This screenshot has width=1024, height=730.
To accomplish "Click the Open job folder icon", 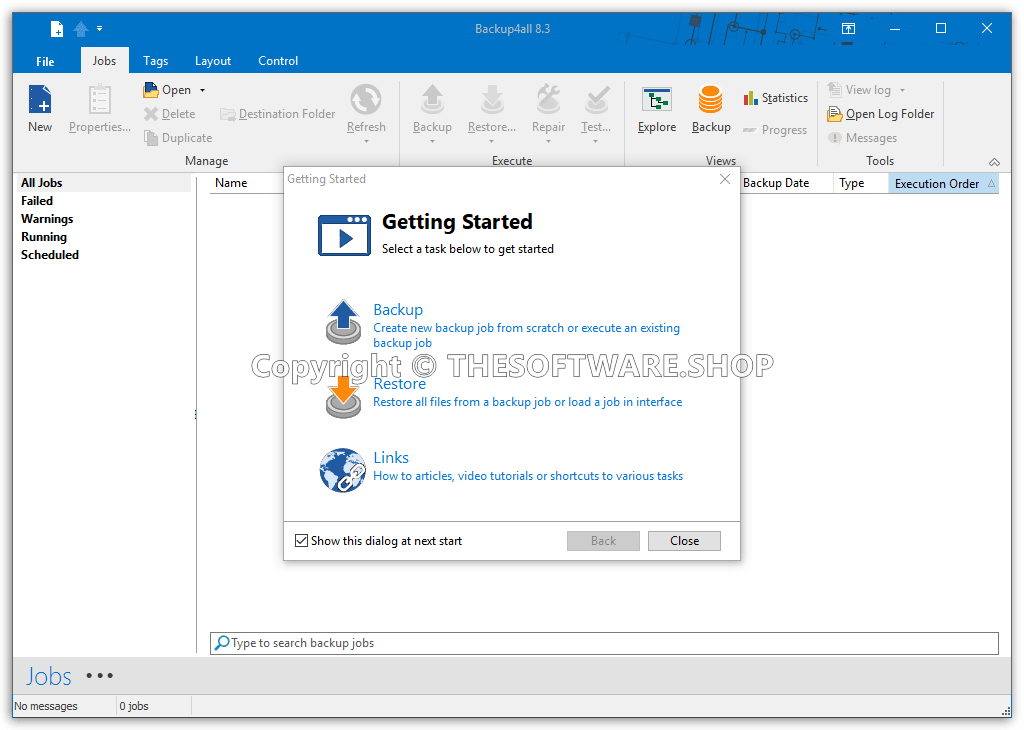I will [x=151, y=89].
